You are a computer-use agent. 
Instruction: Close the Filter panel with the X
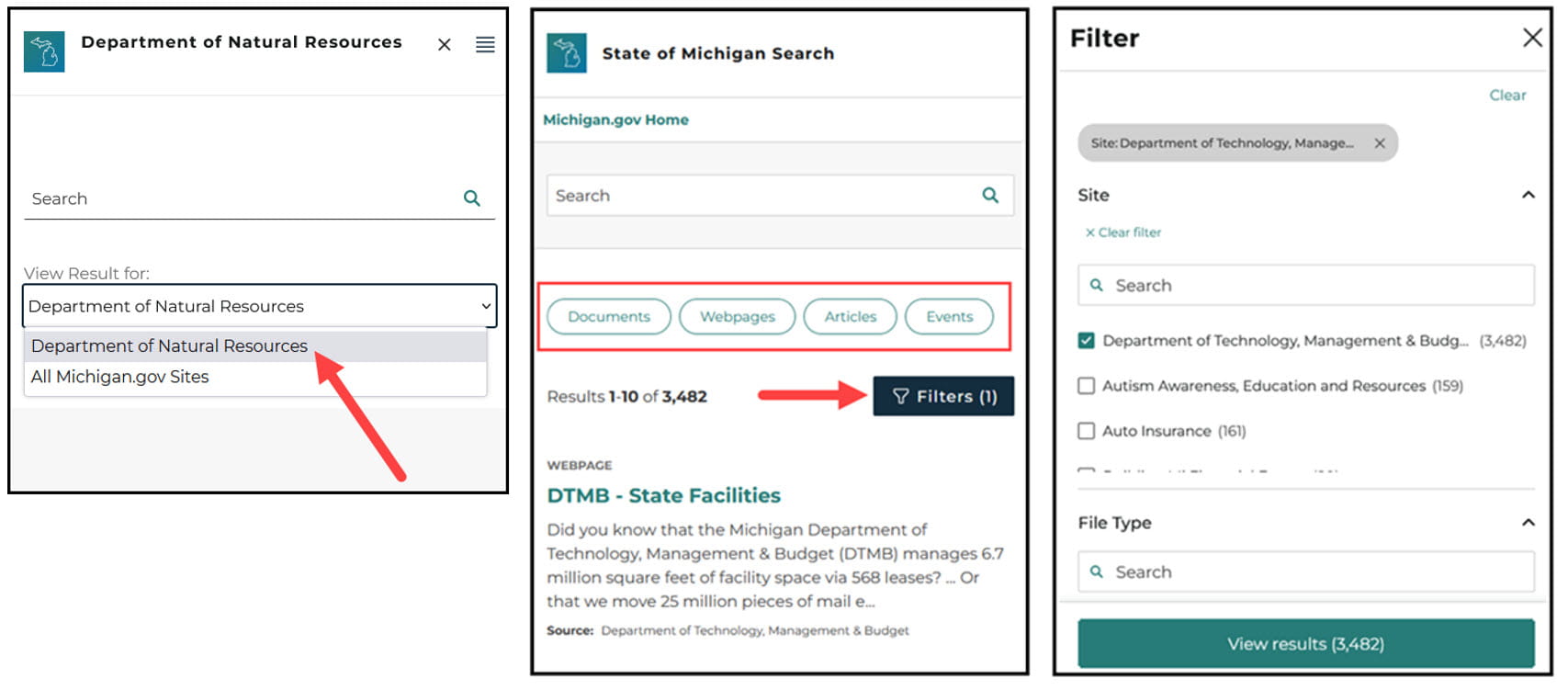point(1532,38)
